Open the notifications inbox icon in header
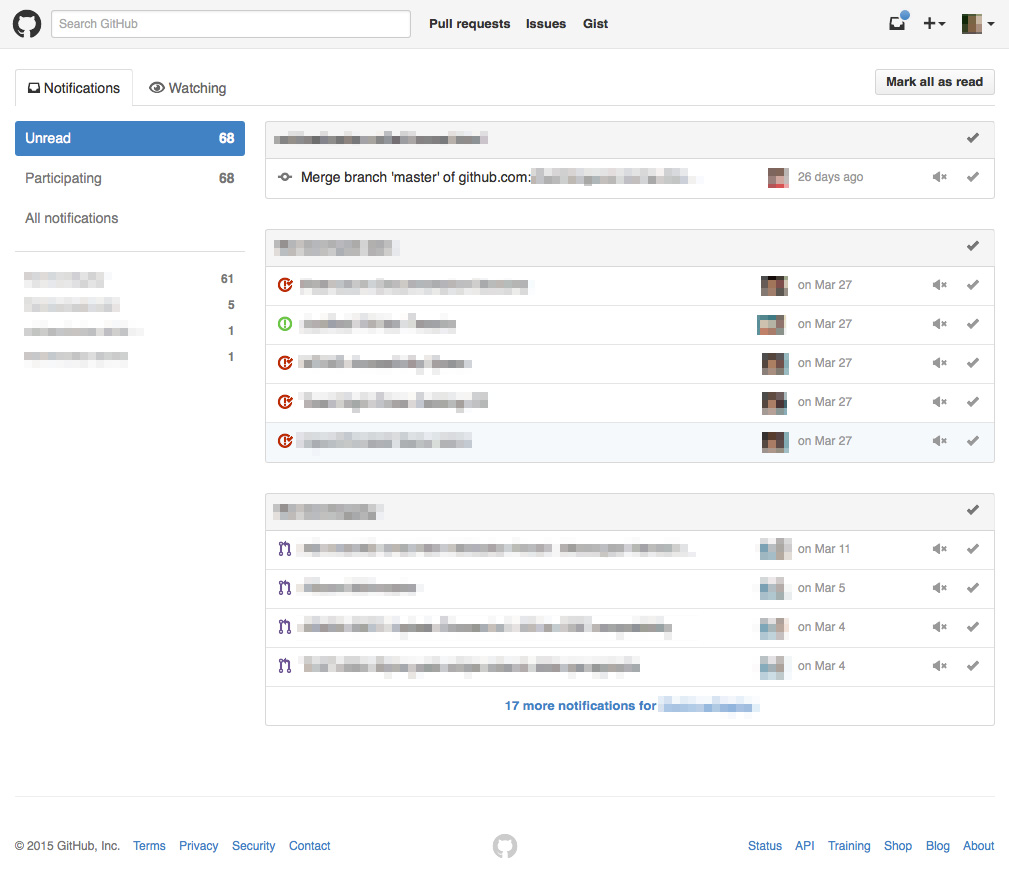1009x895 pixels. (x=897, y=24)
